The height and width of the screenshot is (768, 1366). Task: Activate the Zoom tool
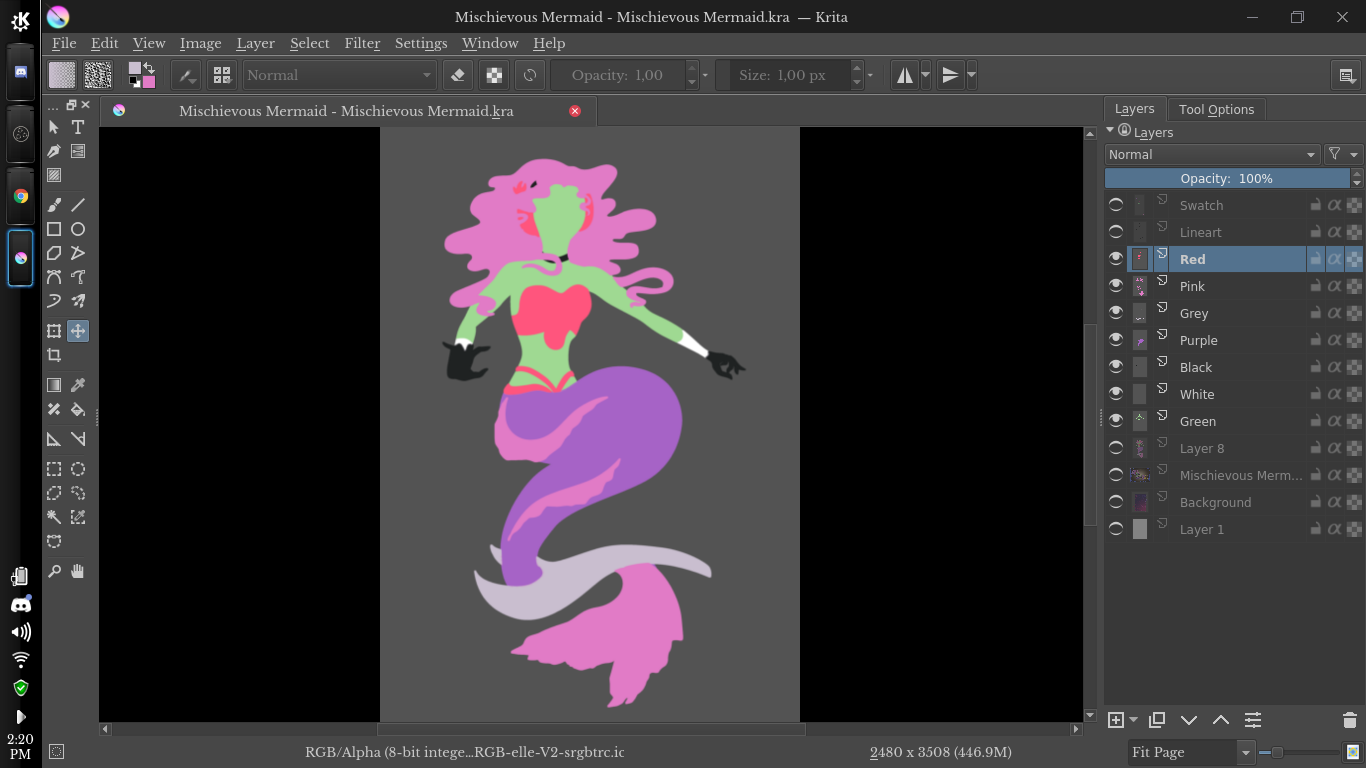pos(54,571)
